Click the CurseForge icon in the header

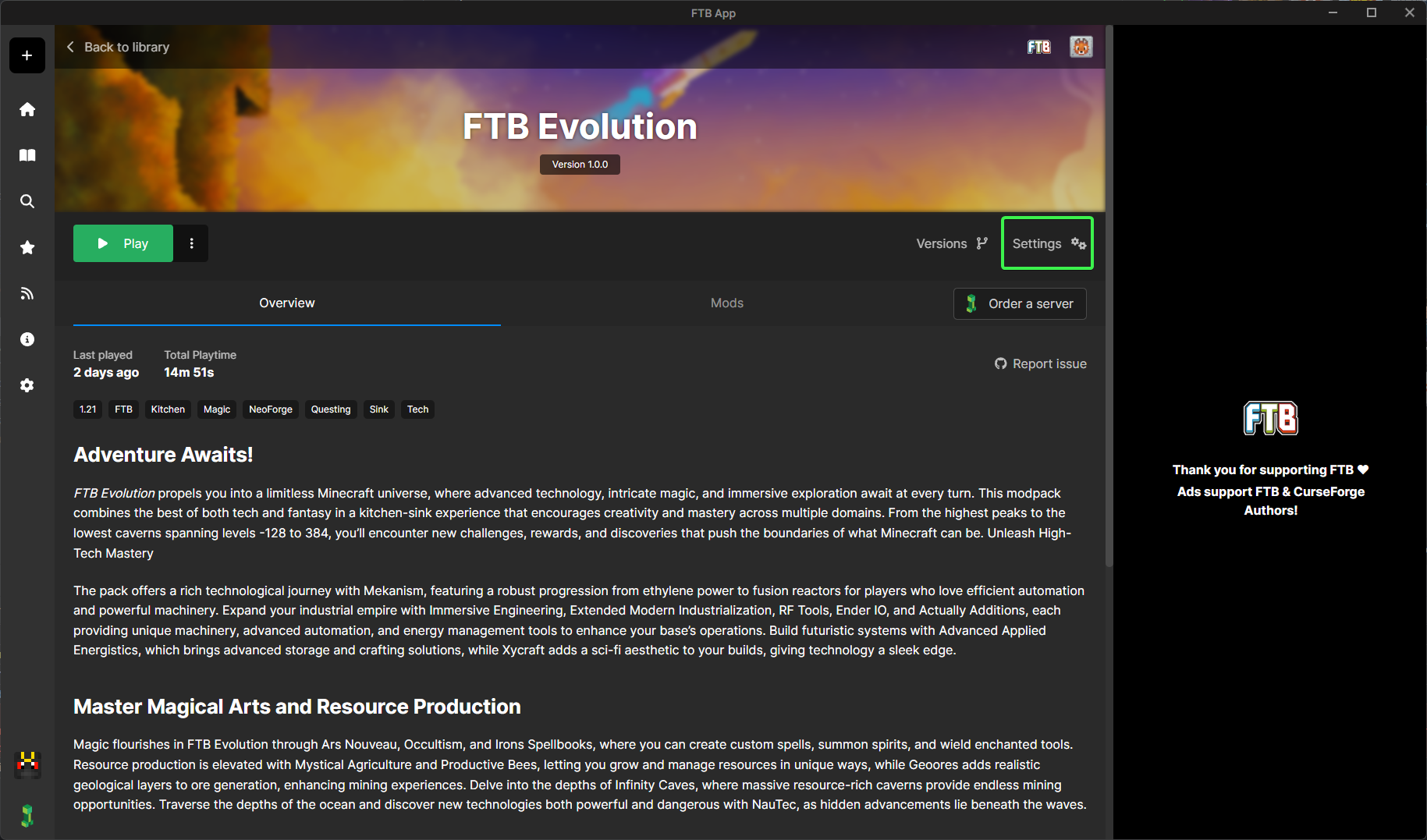(1081, 47)
